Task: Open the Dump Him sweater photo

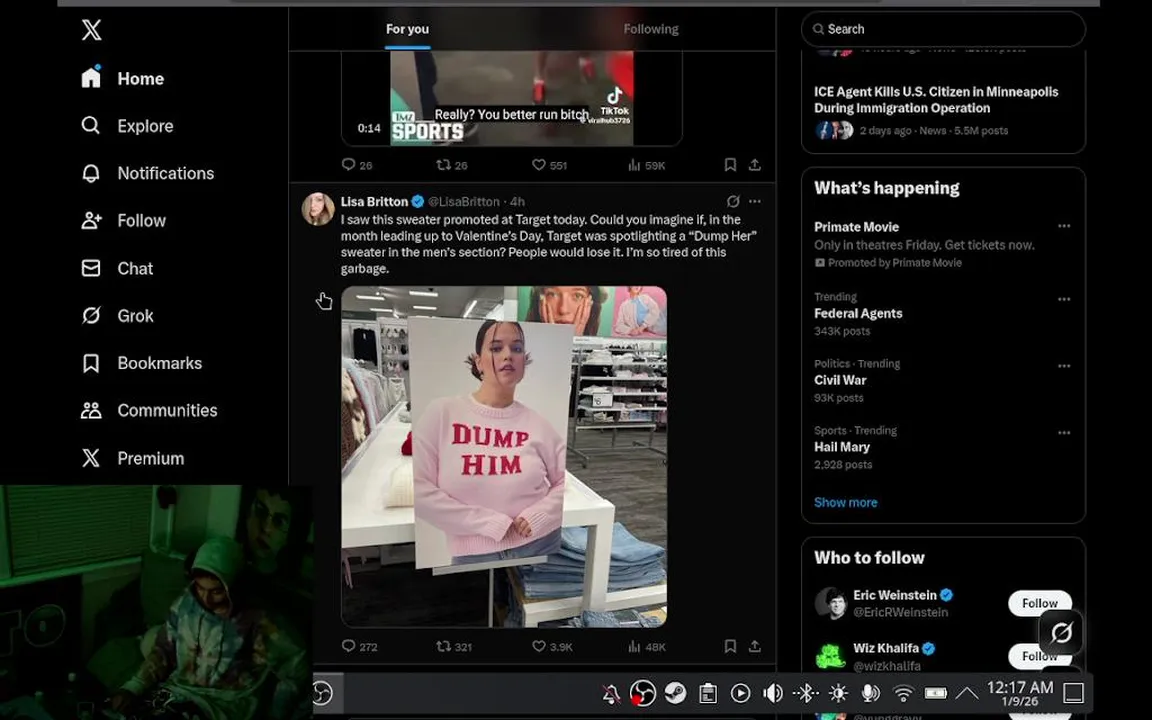Action: (504, 456)
